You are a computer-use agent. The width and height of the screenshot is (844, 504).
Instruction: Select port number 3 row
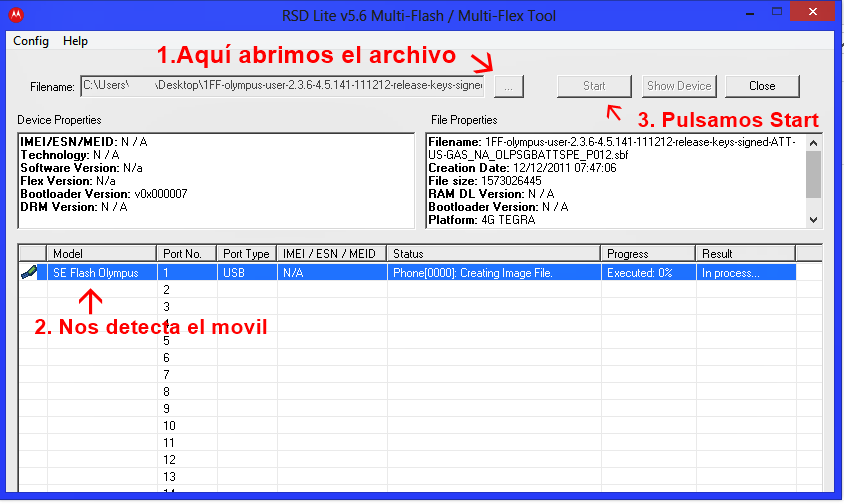420,307
